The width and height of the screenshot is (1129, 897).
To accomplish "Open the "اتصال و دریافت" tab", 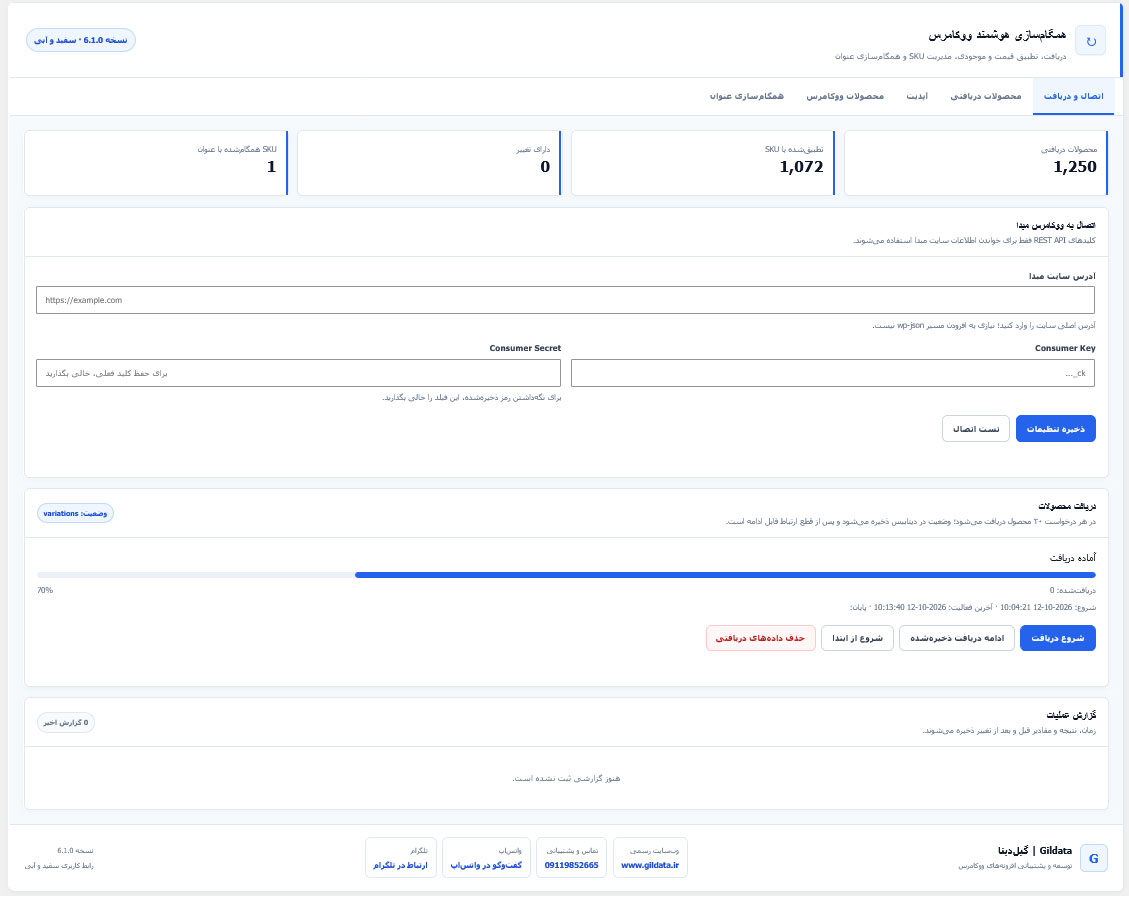I will 1073,96.
